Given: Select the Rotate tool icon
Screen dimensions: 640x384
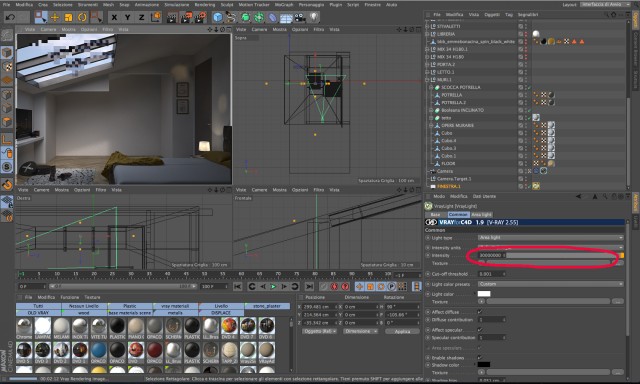Looking at the screenshot, I should point(82,17).
